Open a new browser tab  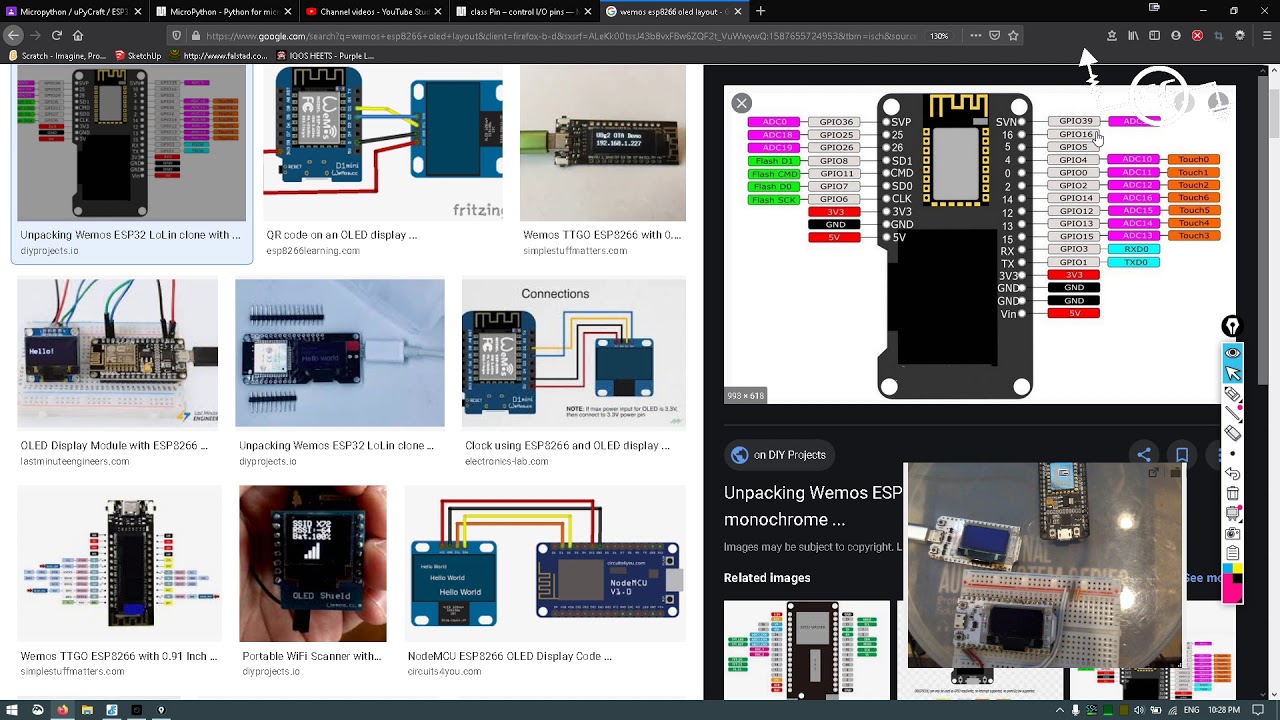(760, 11)
